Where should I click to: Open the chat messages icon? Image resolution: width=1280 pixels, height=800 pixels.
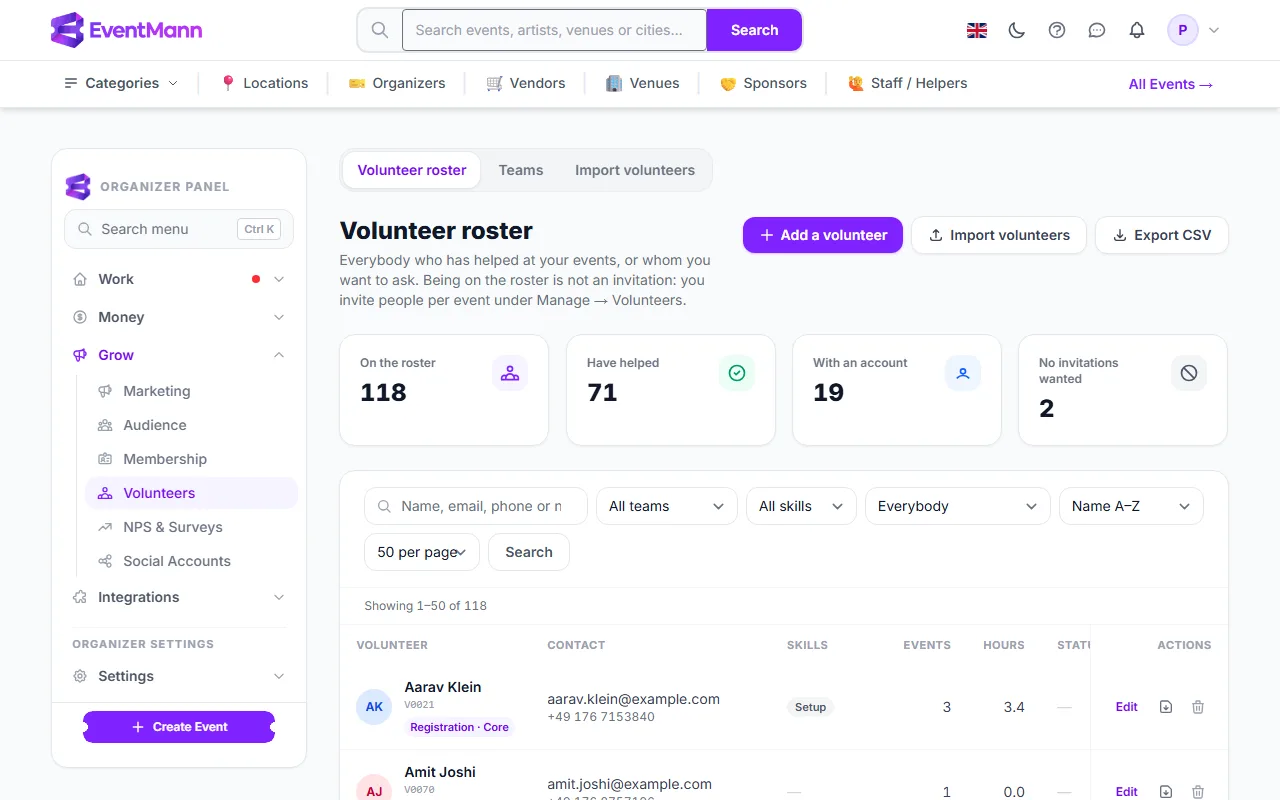[1097, 30]
